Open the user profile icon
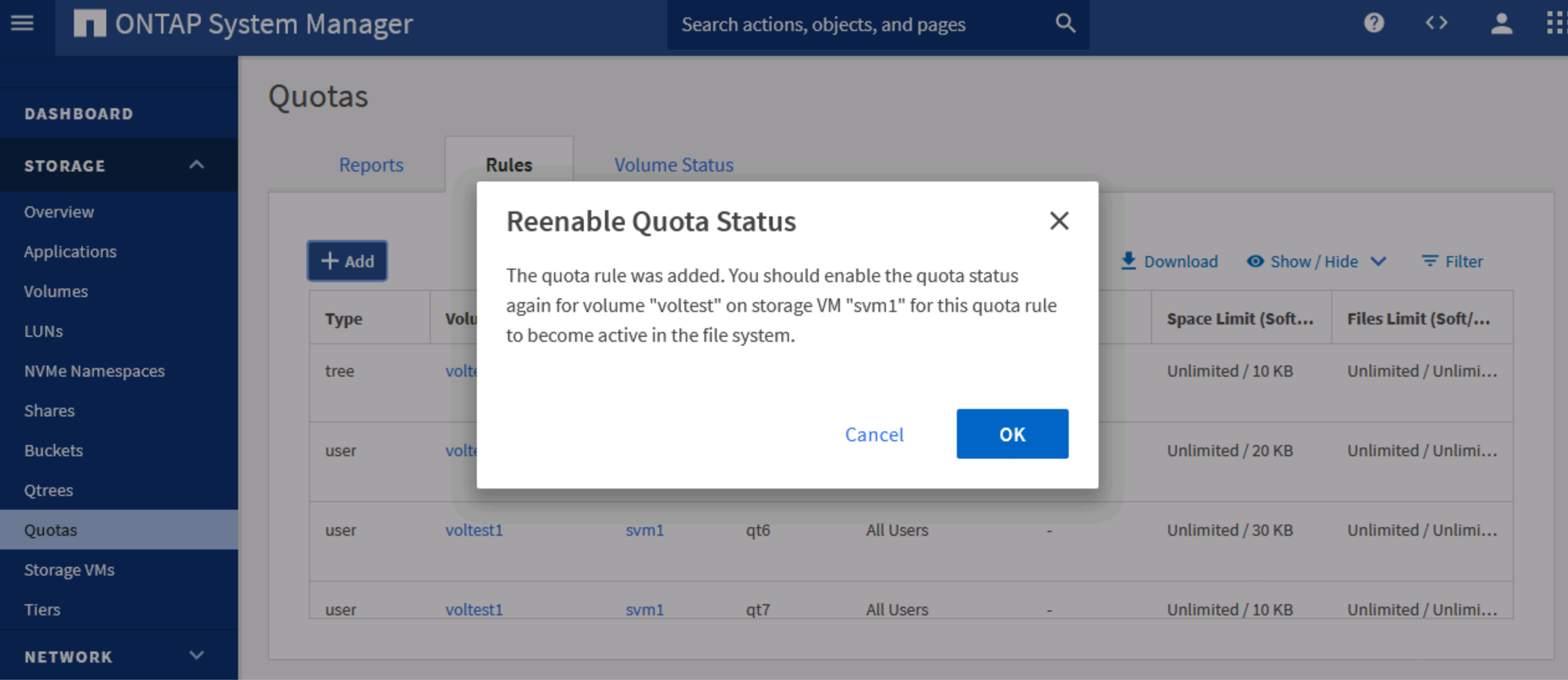1568x680 pixels. [x=1501, y=23]
